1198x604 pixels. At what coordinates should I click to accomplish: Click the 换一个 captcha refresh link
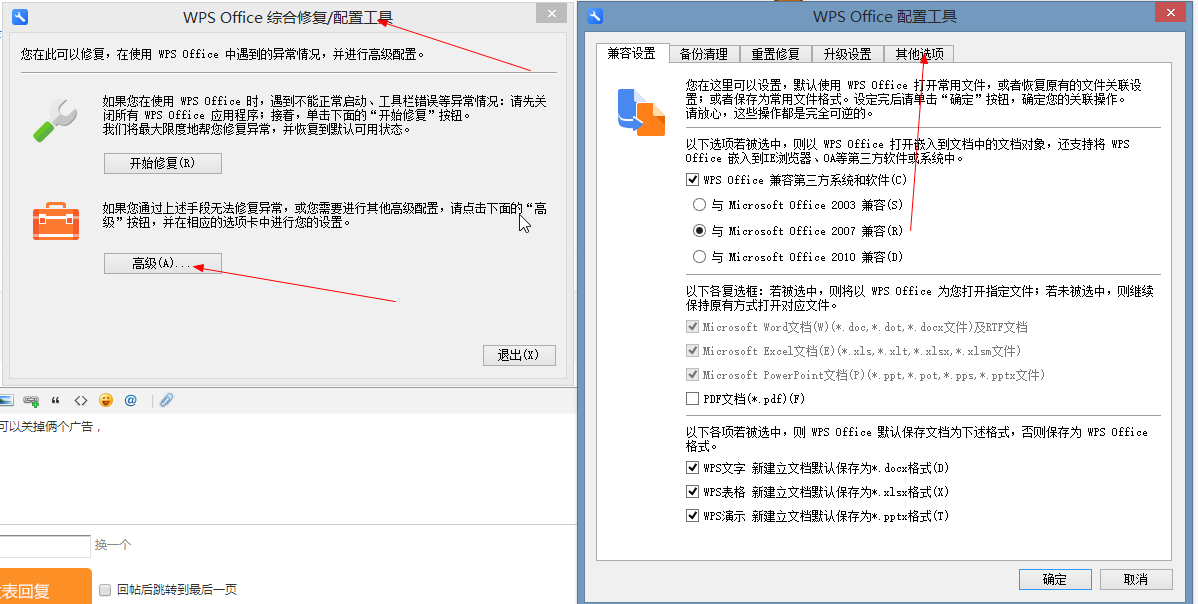tap(113, 545)
